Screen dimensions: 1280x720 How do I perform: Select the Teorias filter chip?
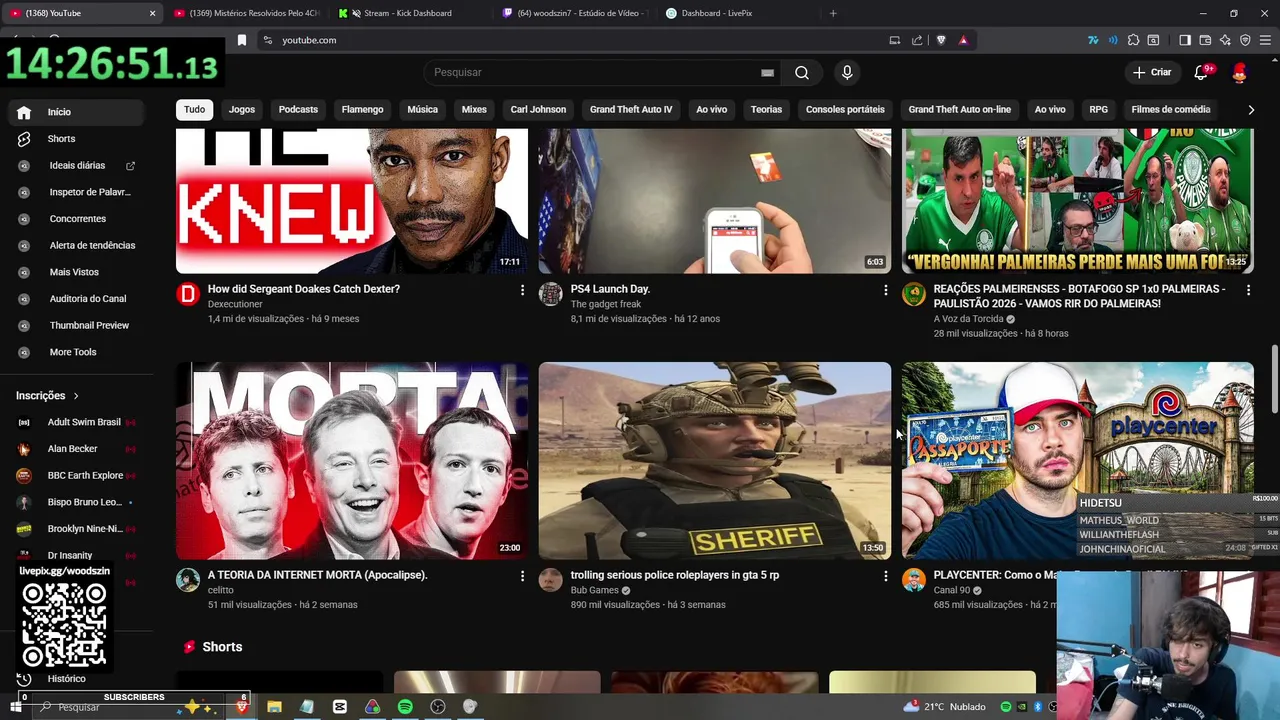pyautogui.click(x=766, y=110)
